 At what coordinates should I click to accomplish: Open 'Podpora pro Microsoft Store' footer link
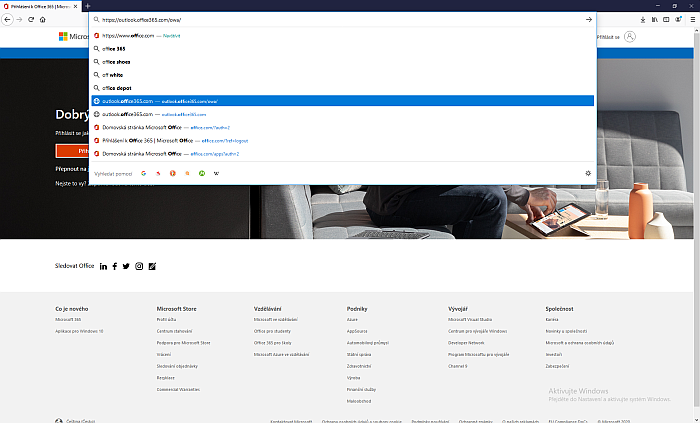(x=183, y=343)
